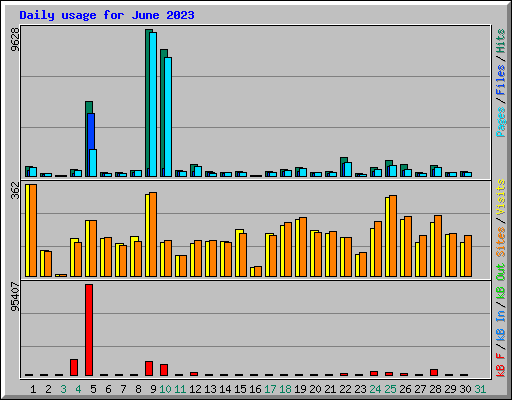Click green day label 24 on the x-axis
Viewport: 512px width, 400px height.
tap(375, 389)
